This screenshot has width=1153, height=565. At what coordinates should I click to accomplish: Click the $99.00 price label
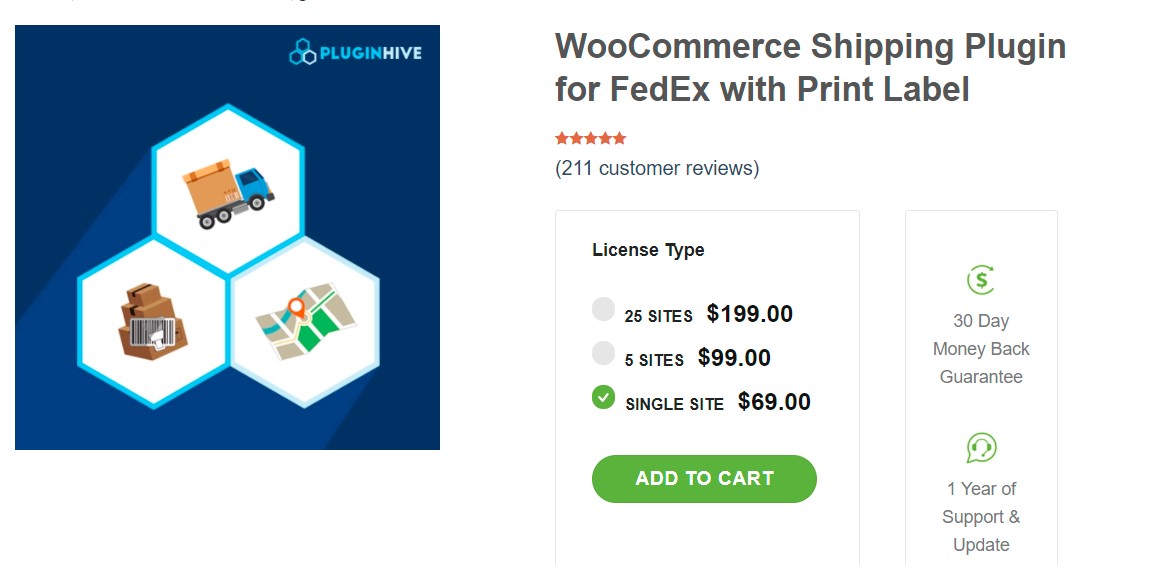(734, 358)
